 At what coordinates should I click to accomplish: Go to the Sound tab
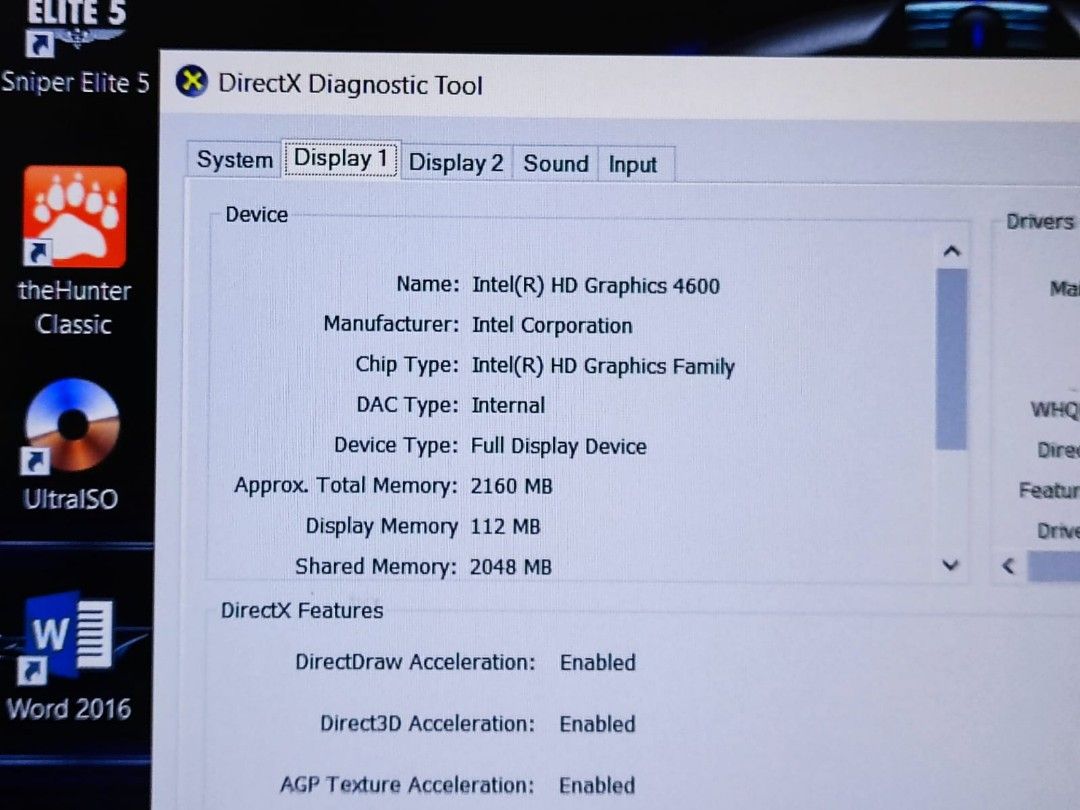coord(556,164)
